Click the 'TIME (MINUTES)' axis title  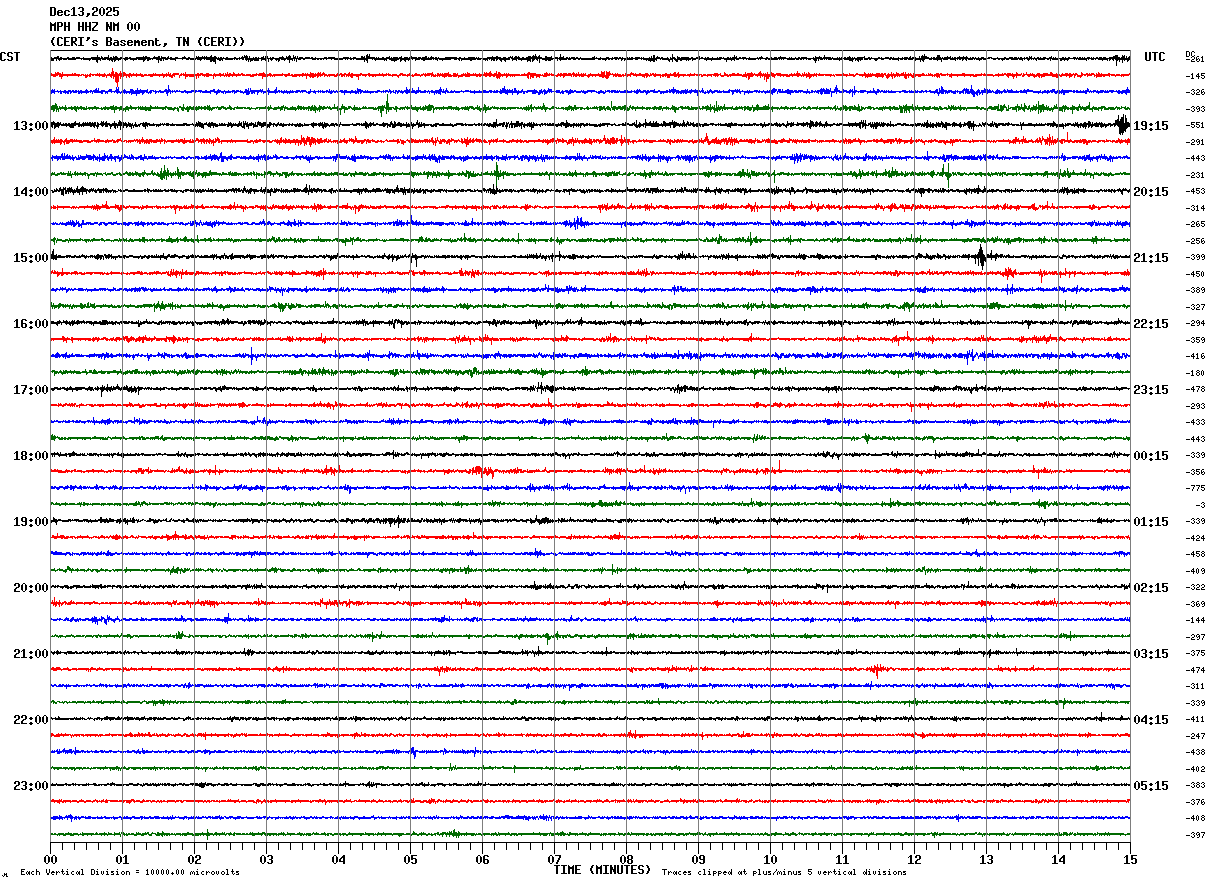click(x=602, y=870)
